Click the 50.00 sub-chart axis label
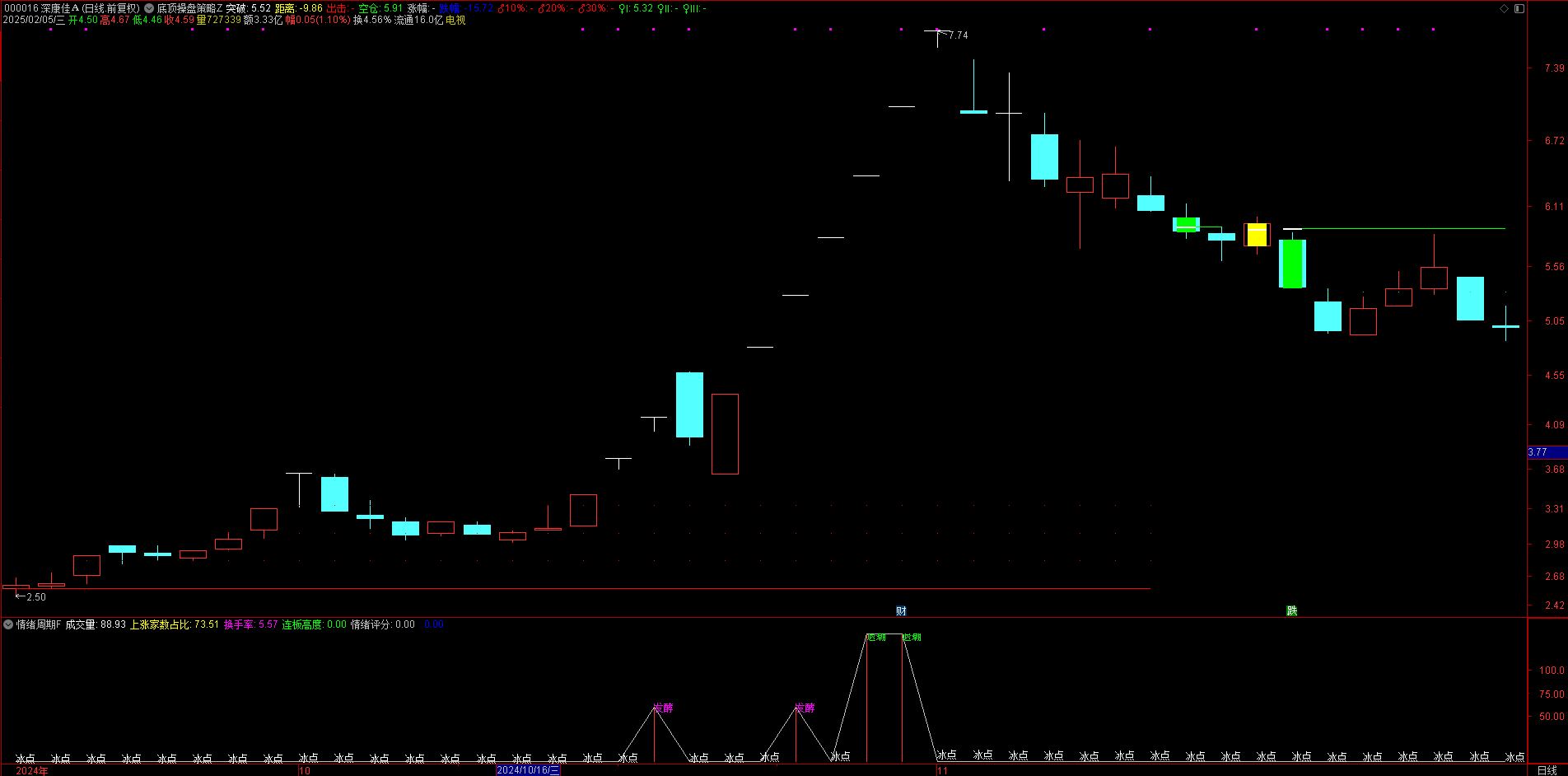Screen dimensions: 1568x776 pyautogui.click(x=1552, y=717)
